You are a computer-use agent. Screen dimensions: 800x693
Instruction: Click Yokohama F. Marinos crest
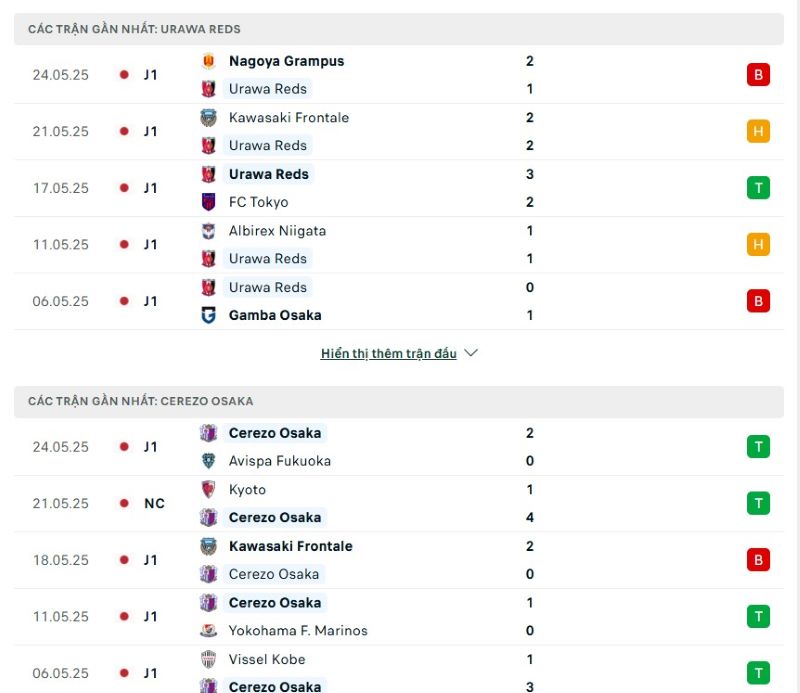(208, 631)
